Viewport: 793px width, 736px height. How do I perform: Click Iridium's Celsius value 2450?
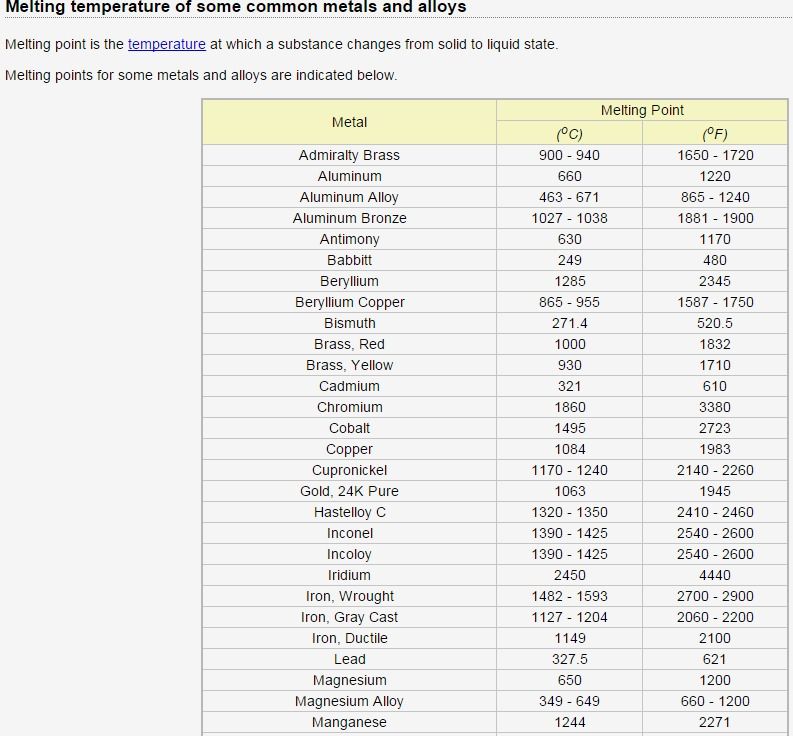[x=569, y=575]
